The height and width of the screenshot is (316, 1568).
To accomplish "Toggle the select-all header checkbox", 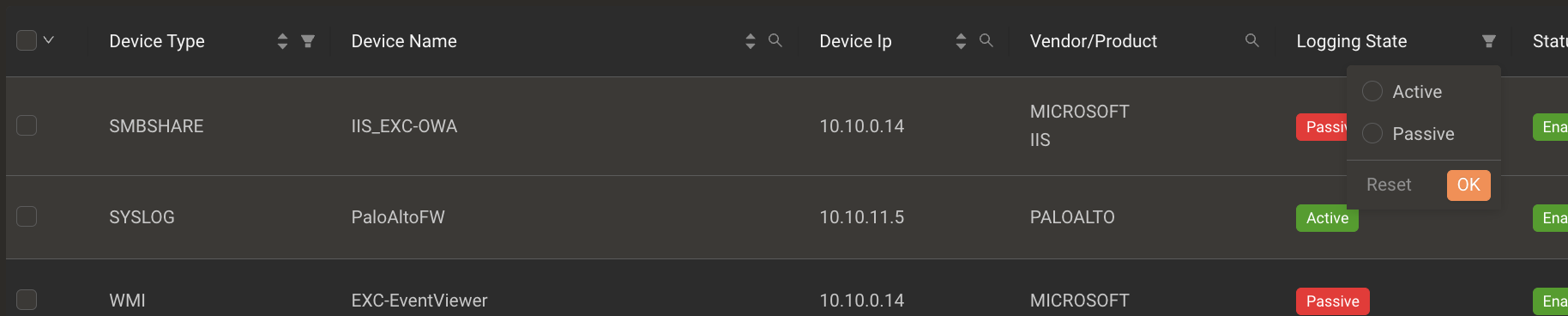I will coord(27,40).
